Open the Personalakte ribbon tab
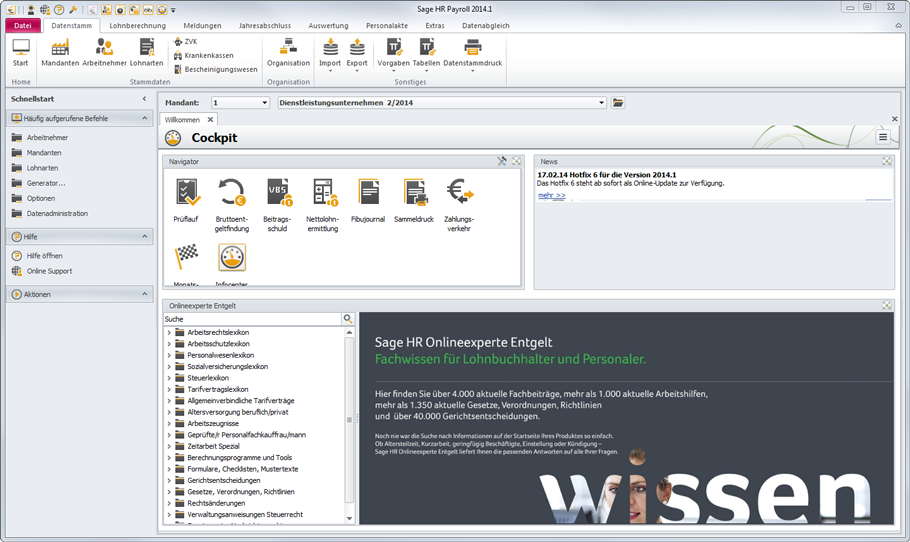Screen dimensions: 910x542 (x=386, y=25)
